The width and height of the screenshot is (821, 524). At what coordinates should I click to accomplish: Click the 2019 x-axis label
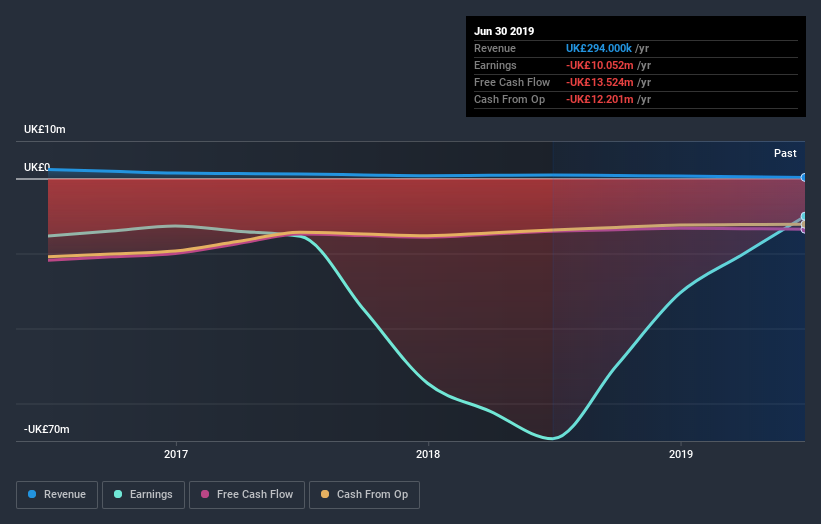681,454
